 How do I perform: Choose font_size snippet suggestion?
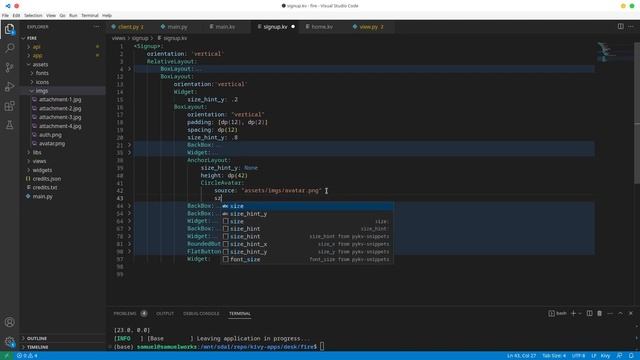click(x=307, y=259)
